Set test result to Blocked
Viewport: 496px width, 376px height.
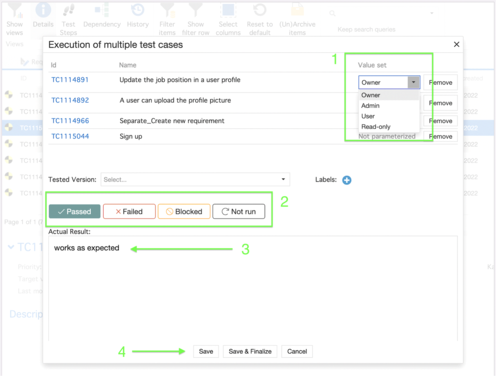click(x=184, y=211)
